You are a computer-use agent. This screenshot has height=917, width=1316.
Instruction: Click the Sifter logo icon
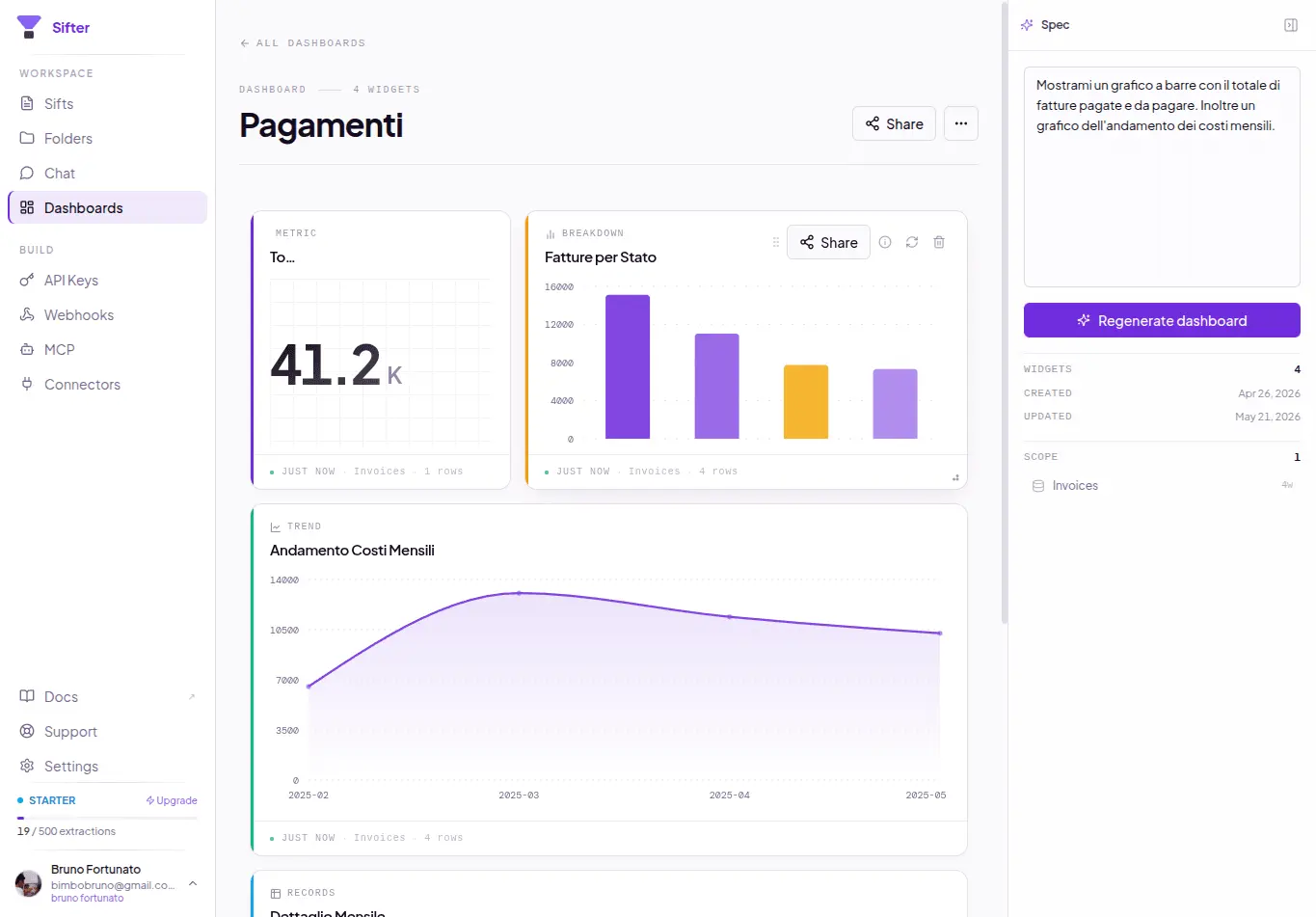point(29,27)
